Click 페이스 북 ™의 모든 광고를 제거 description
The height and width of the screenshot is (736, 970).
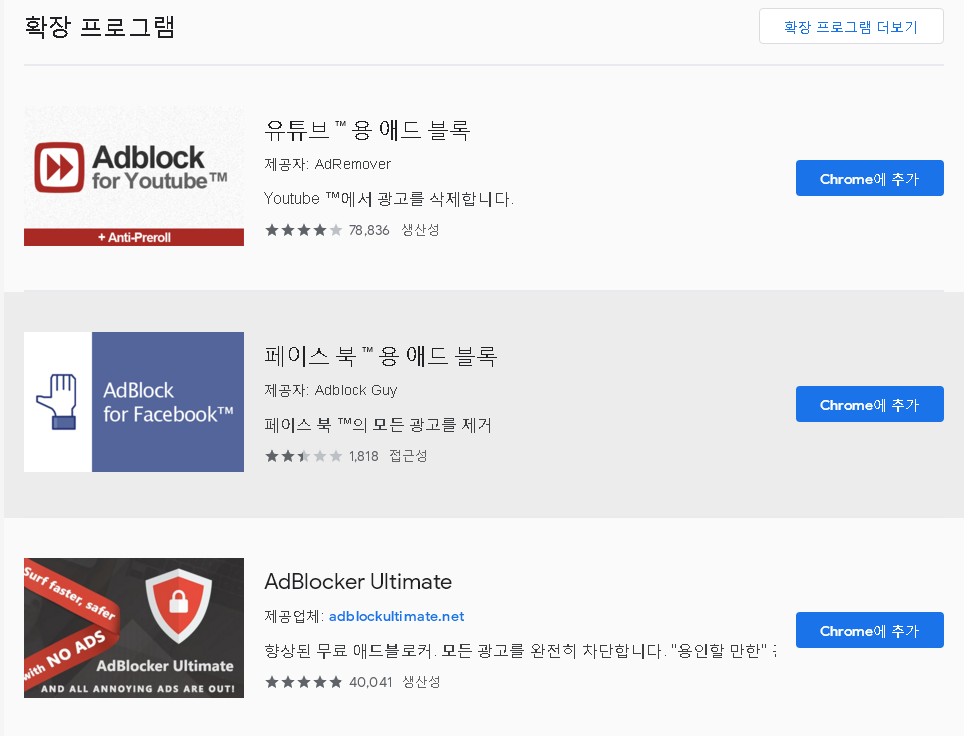click(378, 424)
